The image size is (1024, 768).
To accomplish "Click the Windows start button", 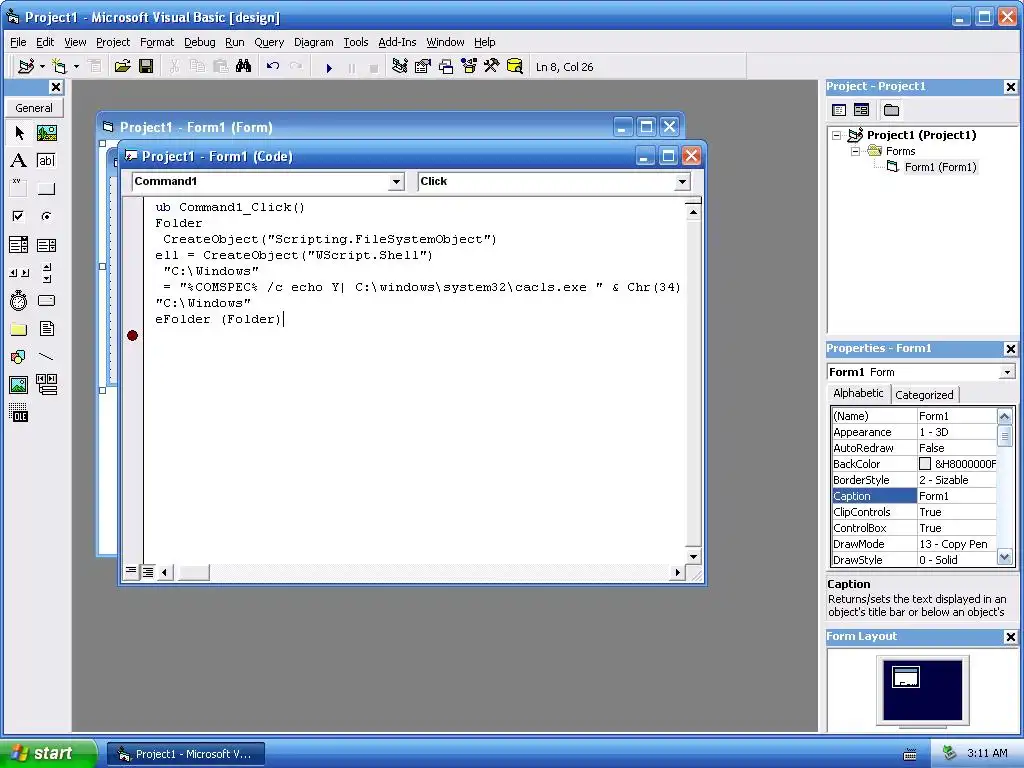I will 48,753.
